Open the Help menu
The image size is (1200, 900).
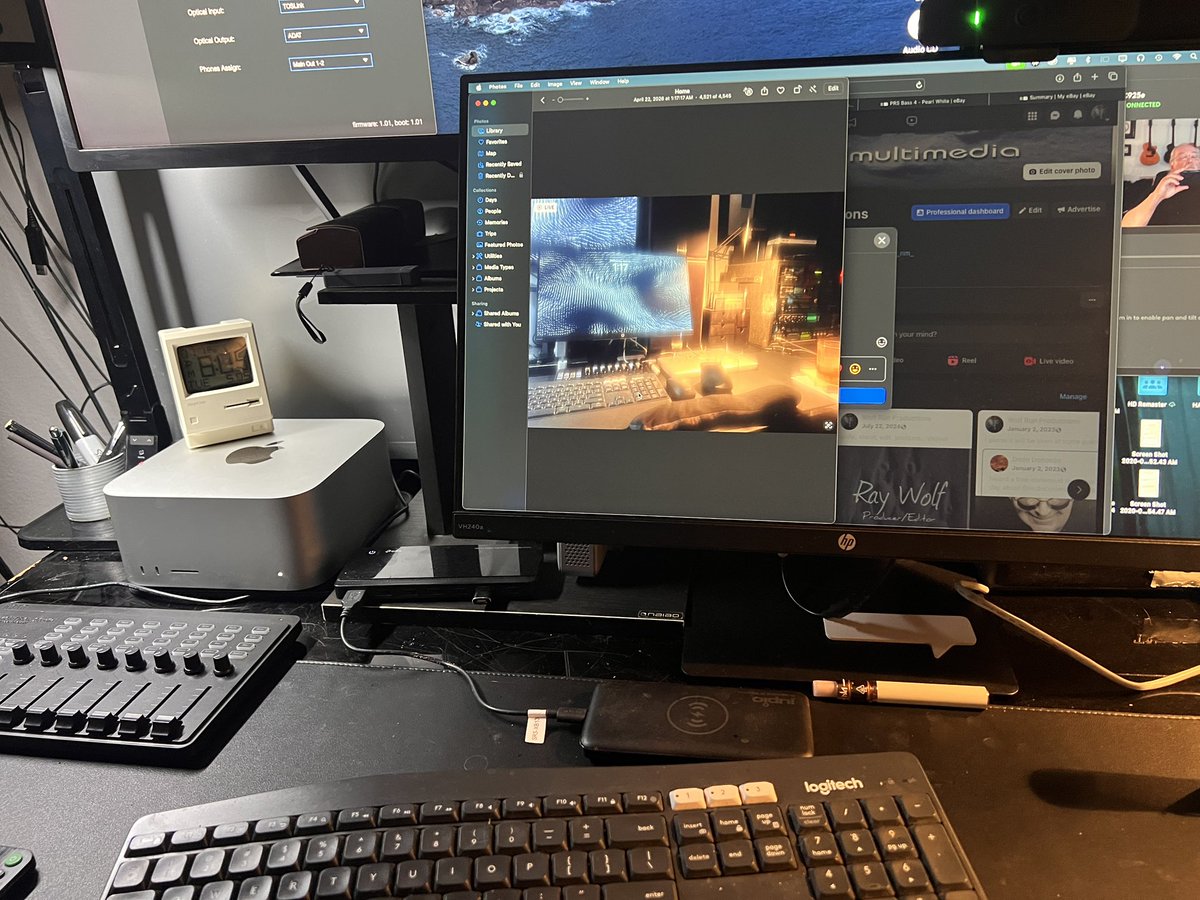coord(623,81)
